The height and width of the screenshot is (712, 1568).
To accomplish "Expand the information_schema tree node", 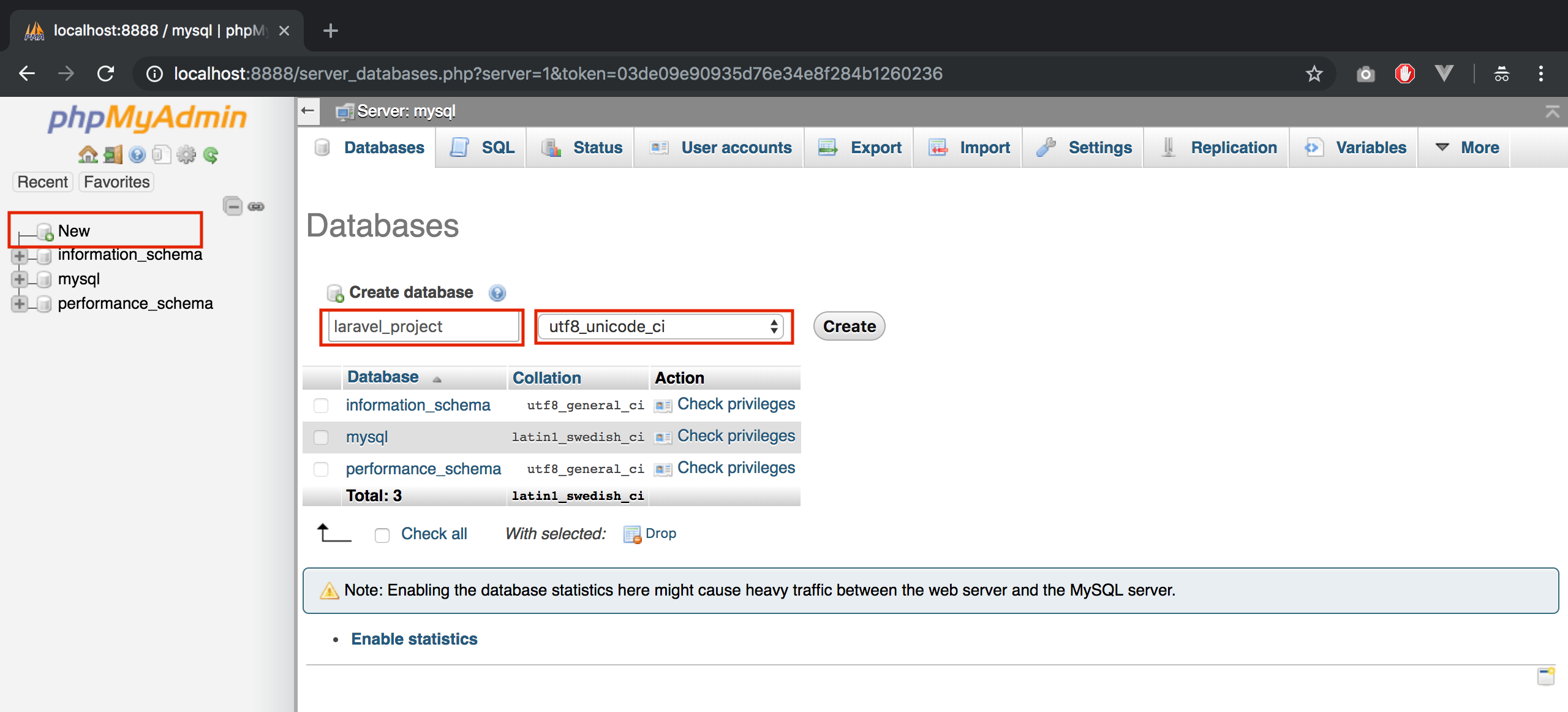I will pyautogui.click(x=19, y=256).
